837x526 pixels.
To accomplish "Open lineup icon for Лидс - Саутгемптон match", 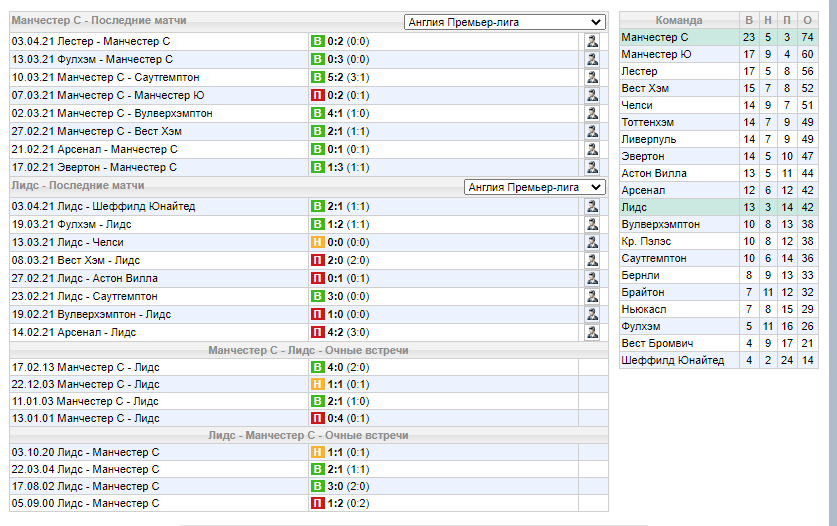I will point(592,296).
